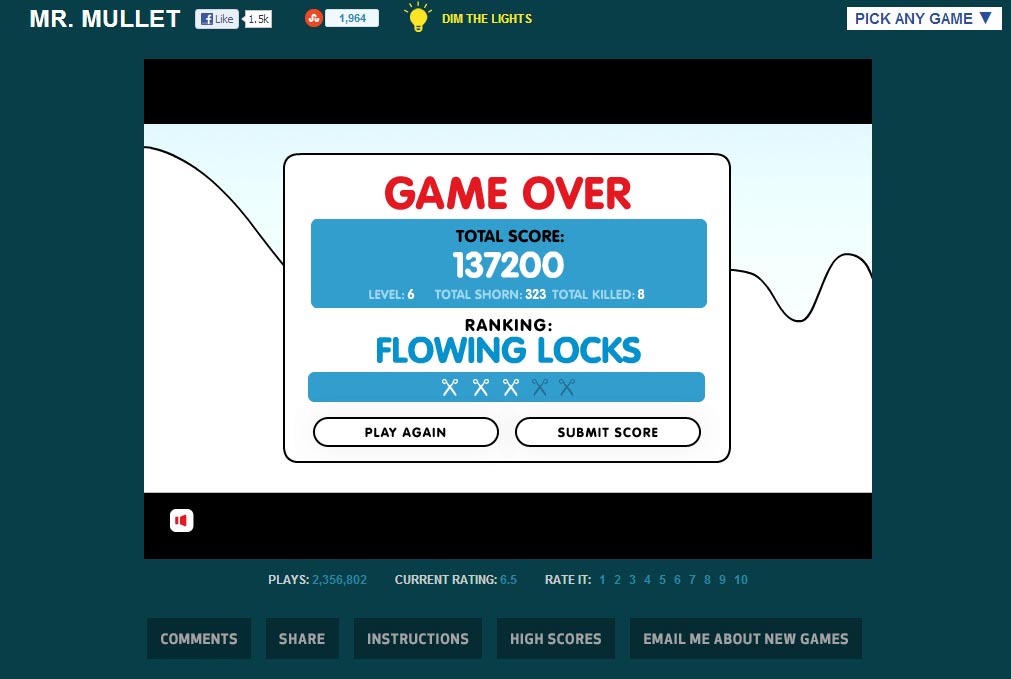Rate the game 1

coord(602,580)
